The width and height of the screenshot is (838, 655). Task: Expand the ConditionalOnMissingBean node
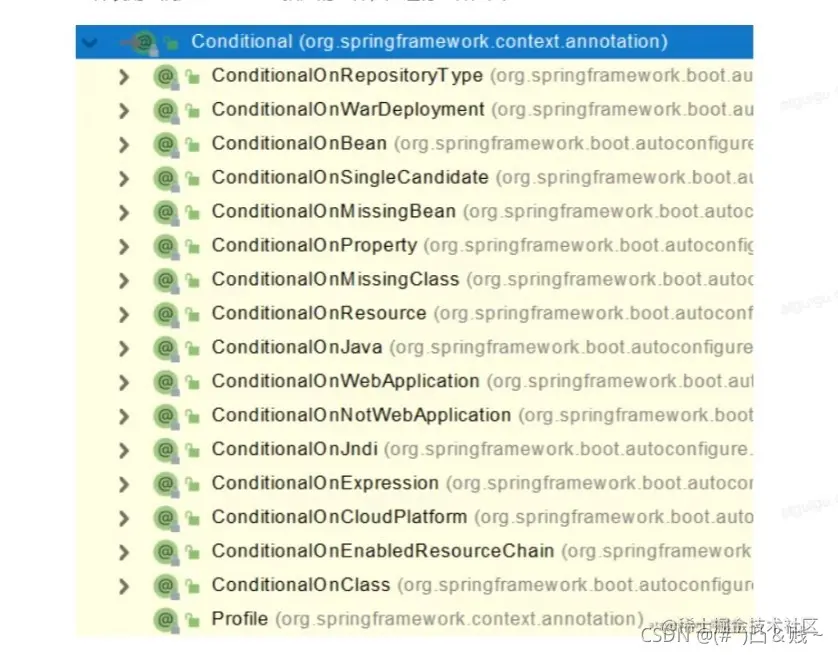(123, 213)
